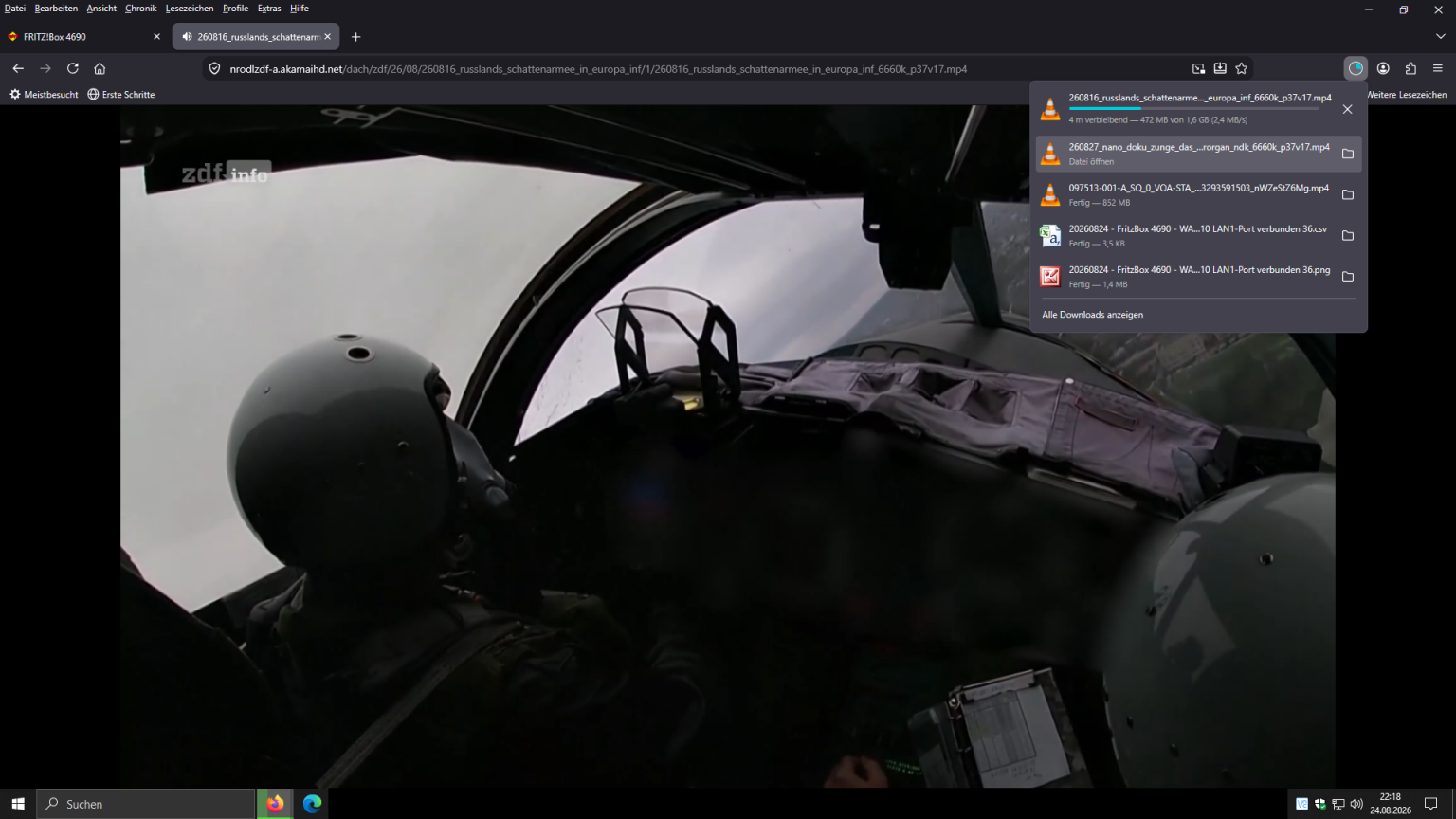Click the Downloads toolbar button with progress
The height and width of the screenshot is (819, 1456).
1356,68
